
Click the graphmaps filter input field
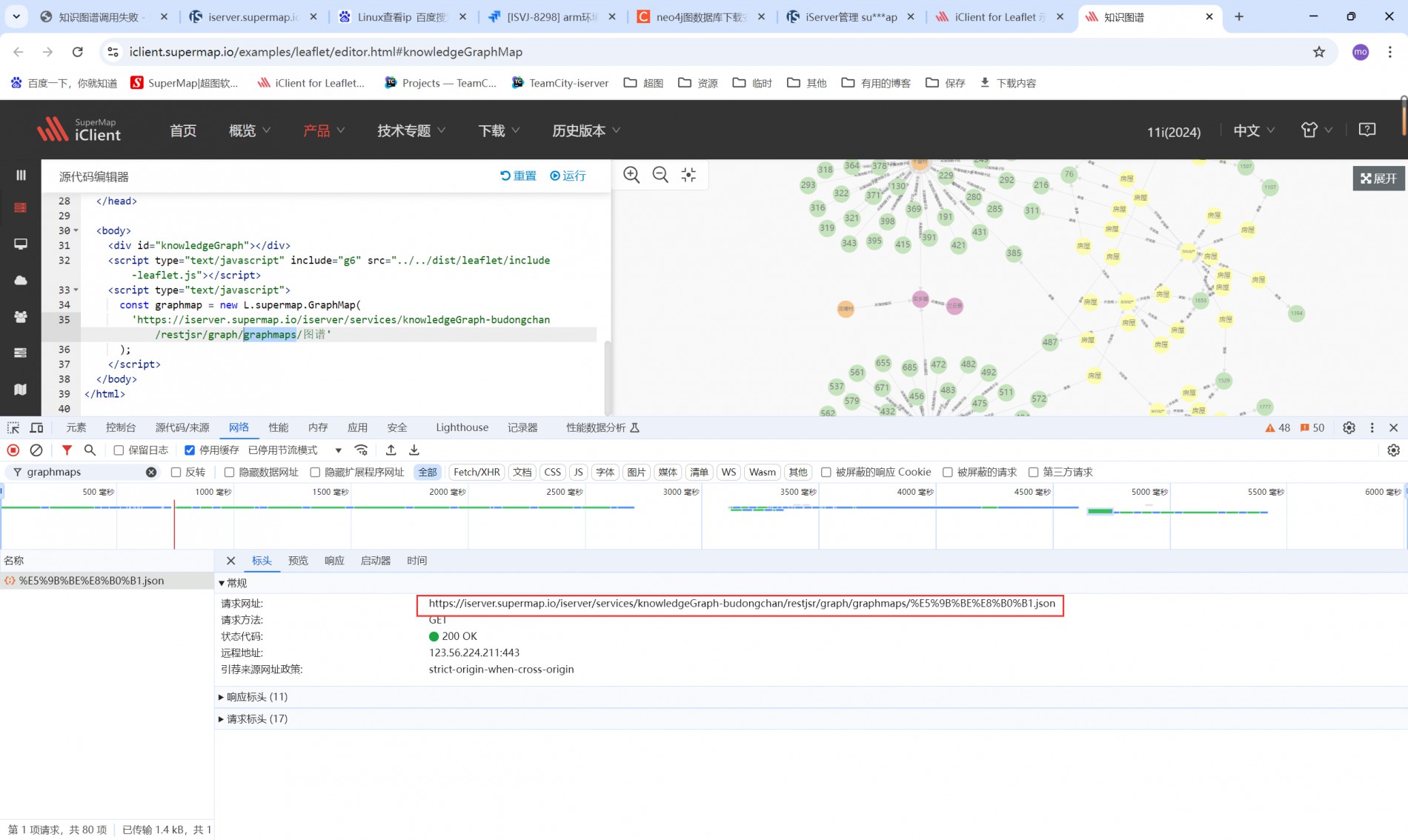[x=84, y=472]
